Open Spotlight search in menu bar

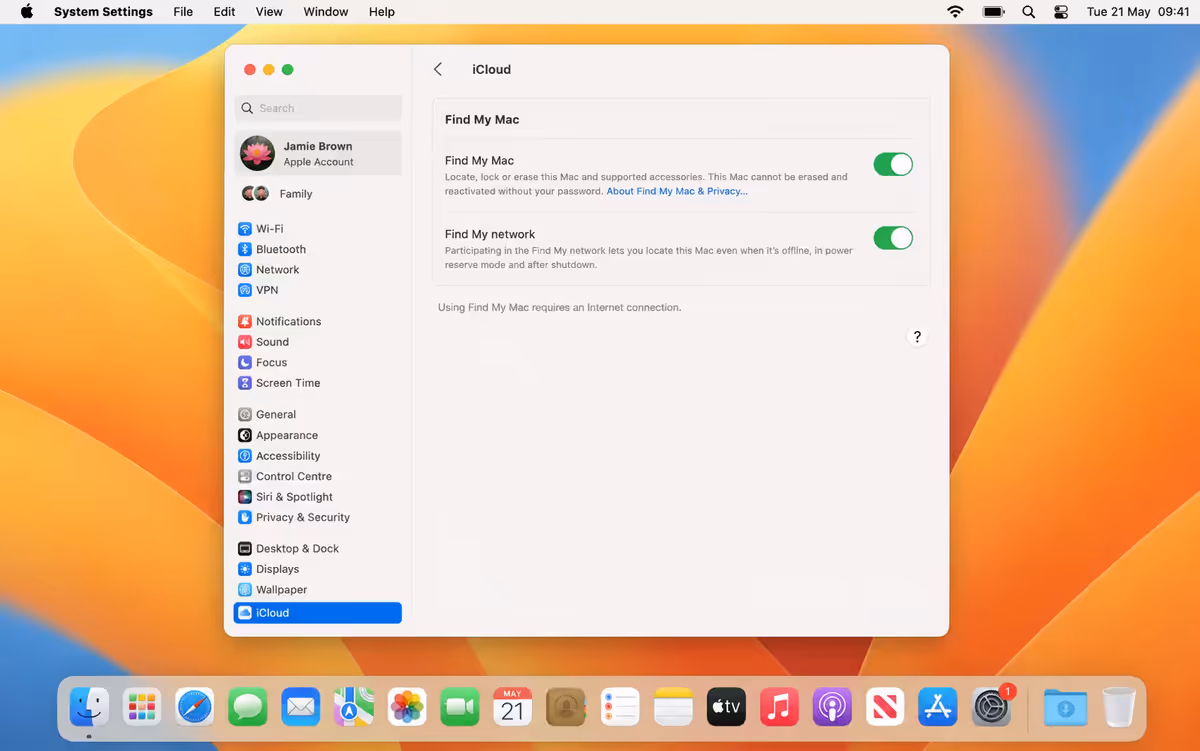(x=1029, y=12)
